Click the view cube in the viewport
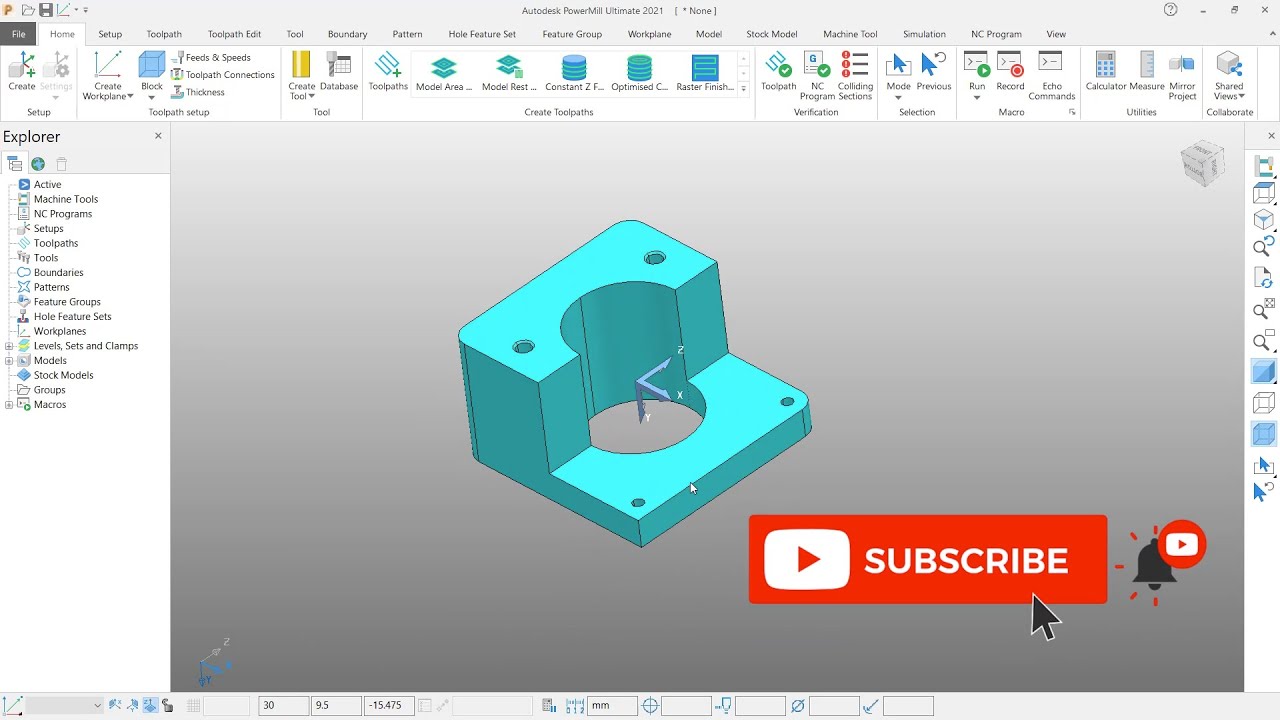Screen dimensions: 1280x720 pyautogui.click(x=1201, y=163)
